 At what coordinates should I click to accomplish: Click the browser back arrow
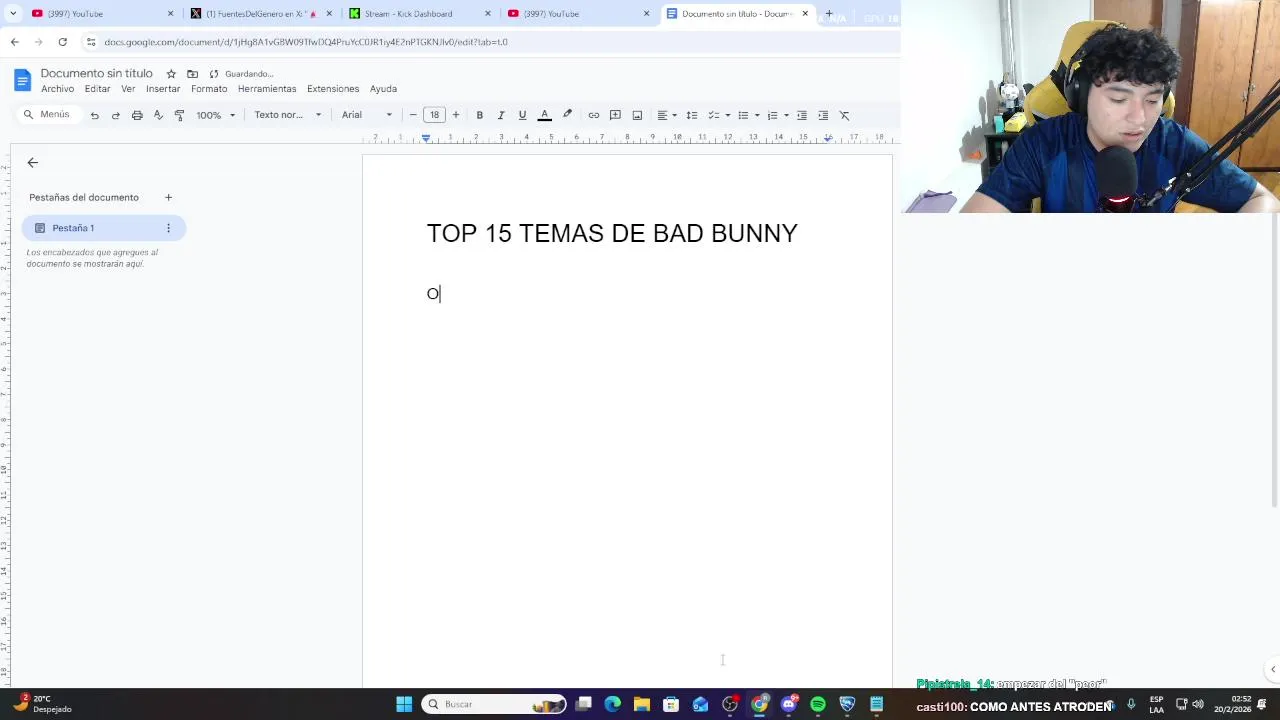(x=14, y=42)
